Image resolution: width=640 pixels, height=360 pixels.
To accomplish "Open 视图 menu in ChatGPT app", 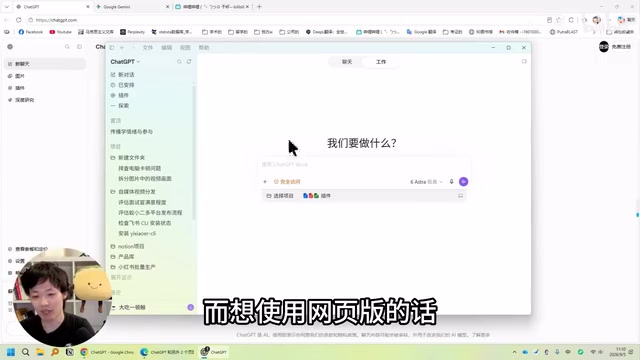I will coord(185,48).
